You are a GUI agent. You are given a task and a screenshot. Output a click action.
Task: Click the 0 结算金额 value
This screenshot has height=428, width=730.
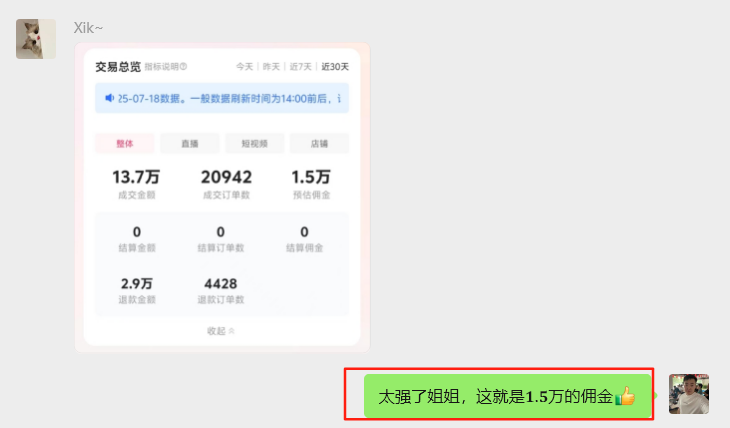click(137, 231)
